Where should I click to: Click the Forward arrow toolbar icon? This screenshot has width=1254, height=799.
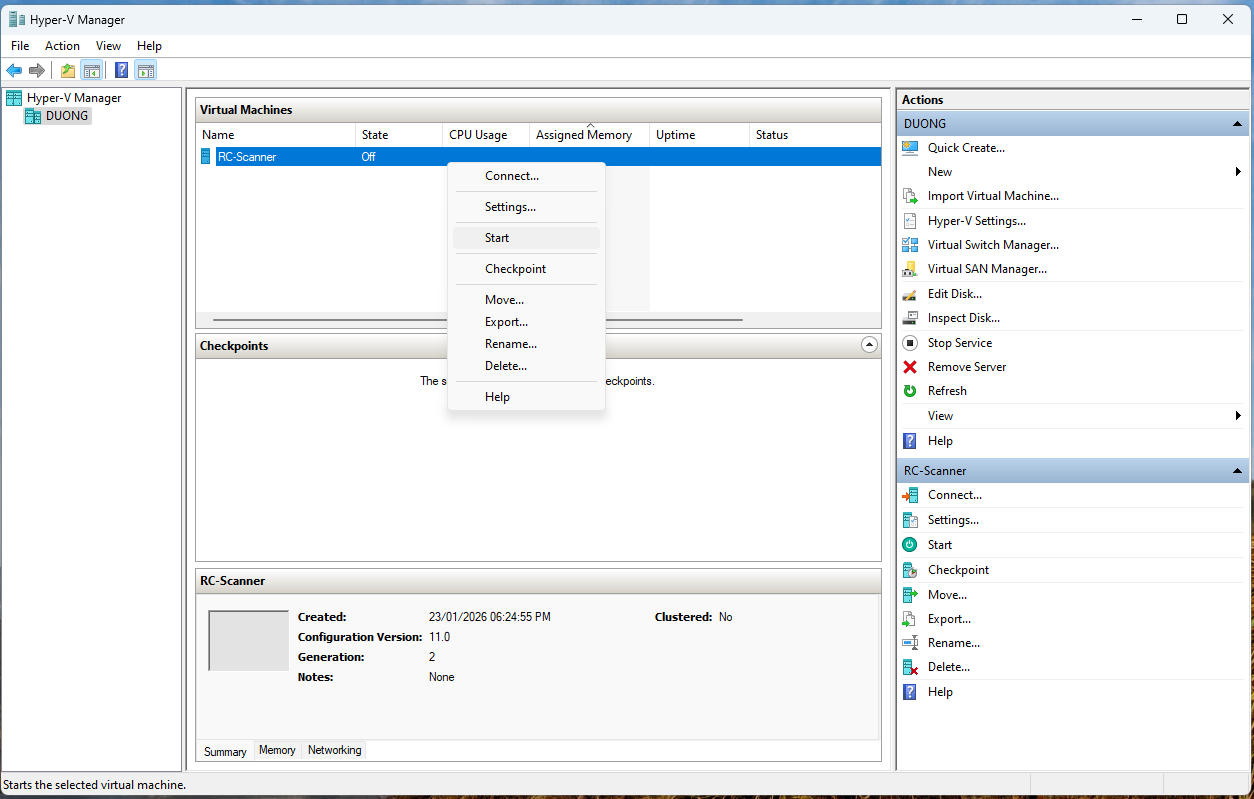(x=37, y=70)
